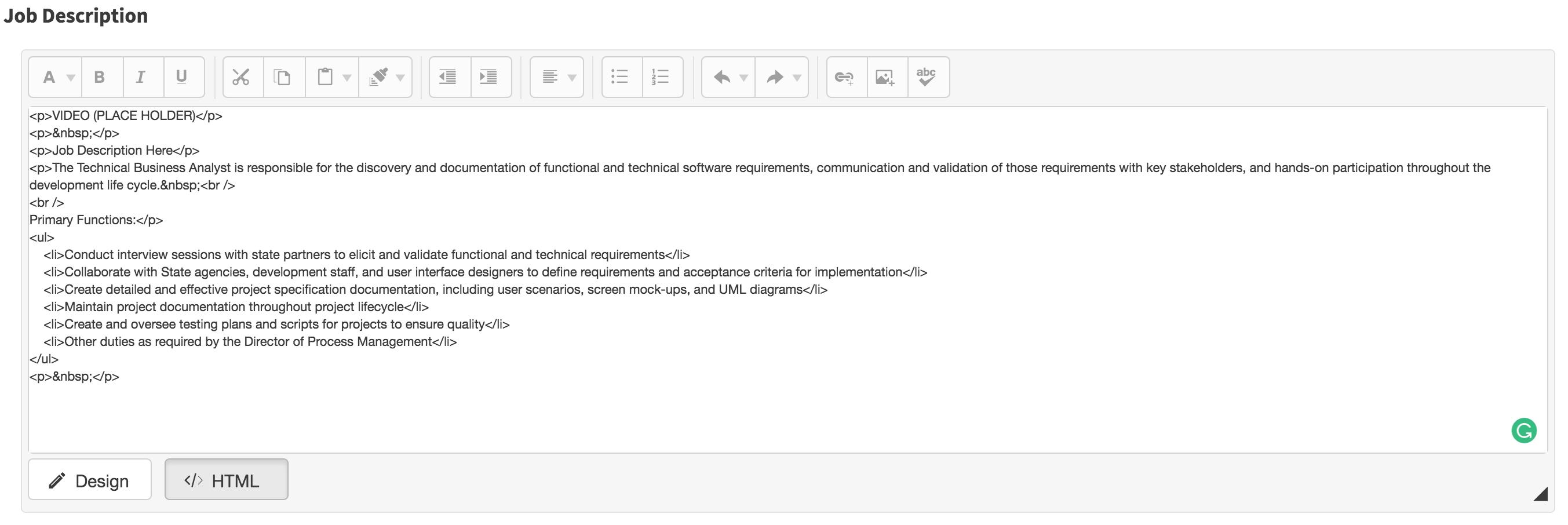
Task: Click the Copy icon in toolbar
Action: (x=282, y=77)
